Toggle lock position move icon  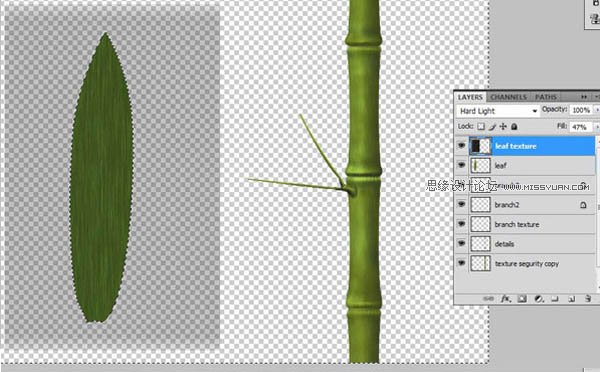tap(503, 126)
